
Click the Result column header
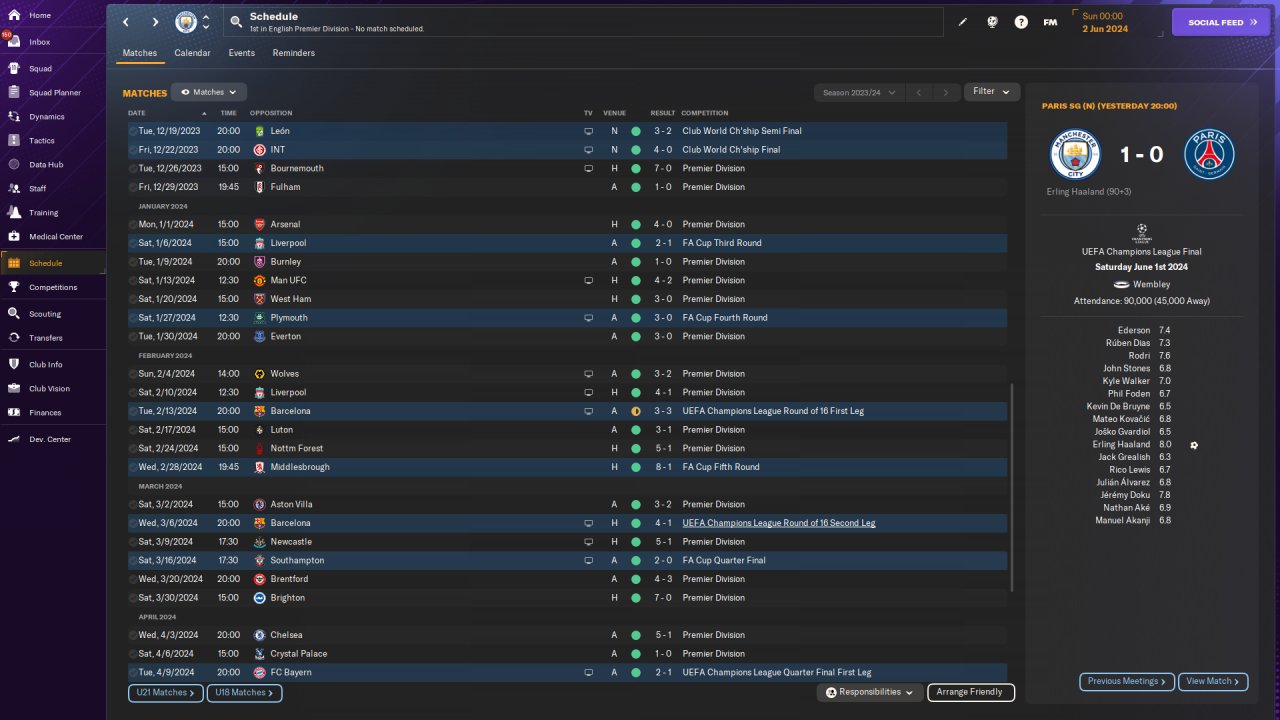(x=662, y=113)
